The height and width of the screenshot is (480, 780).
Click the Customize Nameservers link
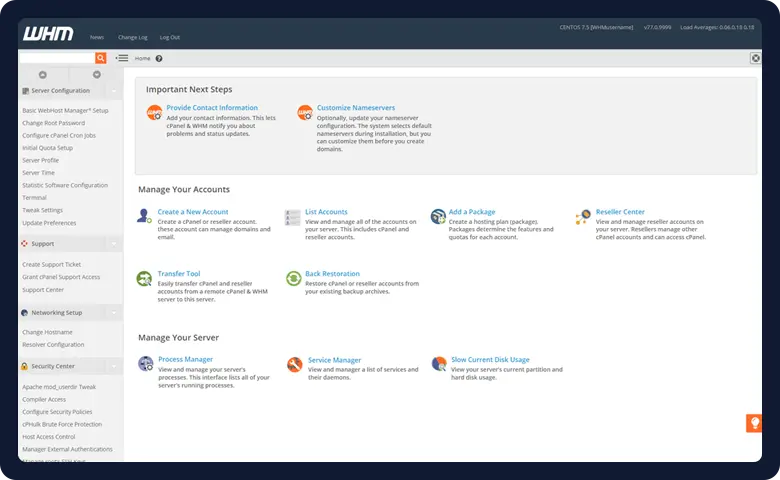click(356, 108)
